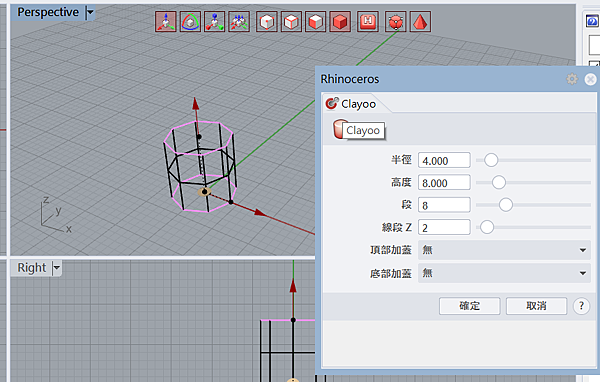Click the red pyramid icon
The width and height of the screenshot is (600, 382).
pyautogui.click(x=420, y=21)
